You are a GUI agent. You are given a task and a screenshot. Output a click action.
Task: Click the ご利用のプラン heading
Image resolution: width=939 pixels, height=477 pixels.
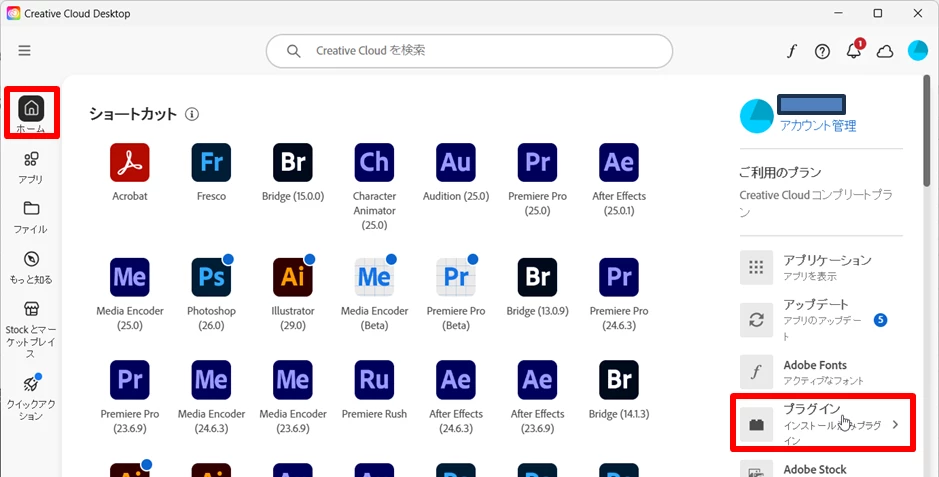[780, 172]
